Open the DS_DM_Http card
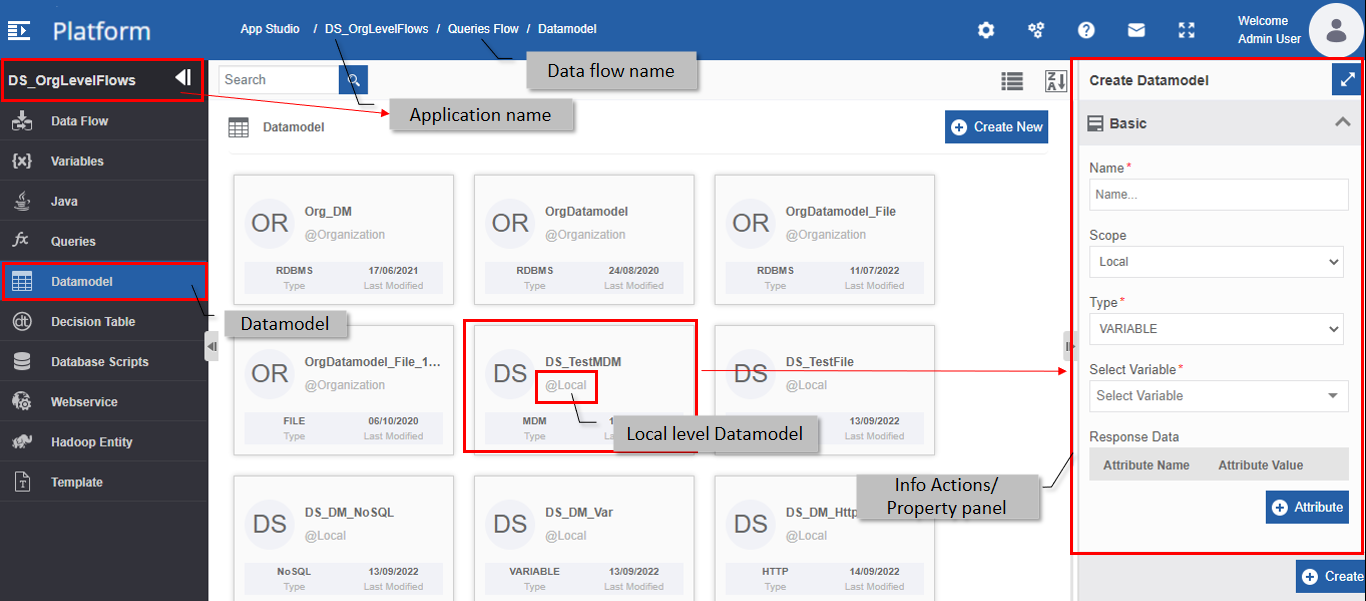1366x601 pixels. click(x=824, y=538)
